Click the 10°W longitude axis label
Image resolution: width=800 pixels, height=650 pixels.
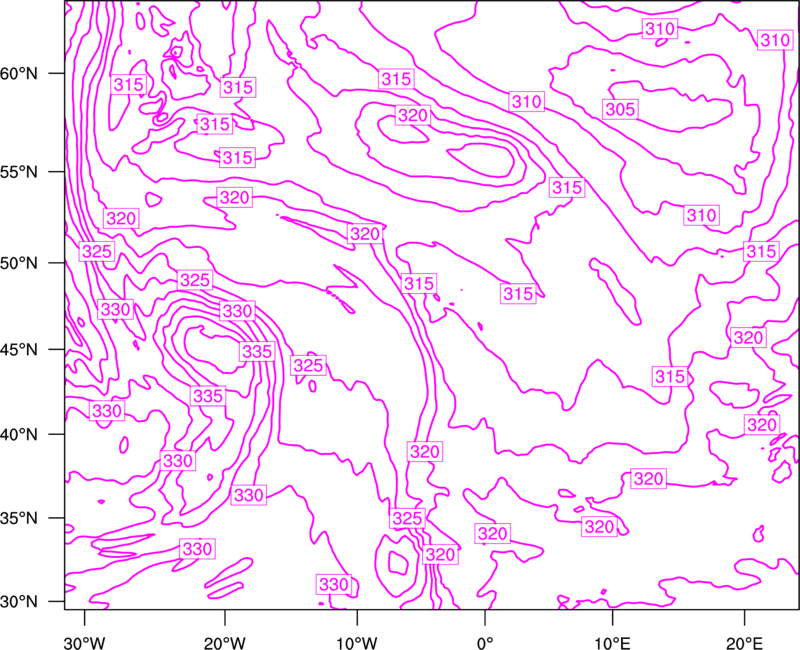coord(357,642)
